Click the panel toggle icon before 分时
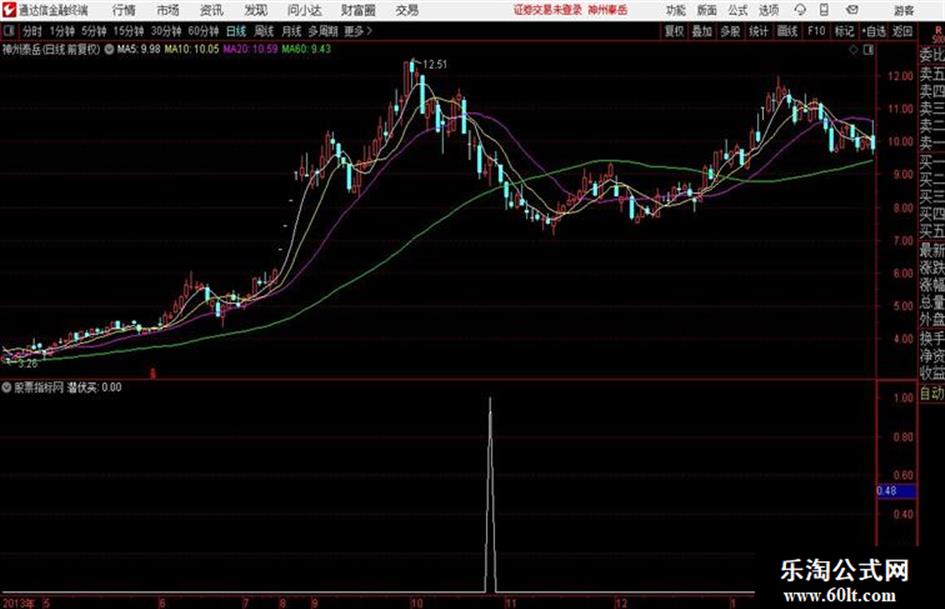This screenshot has width=945, height=609. (8, 31)
